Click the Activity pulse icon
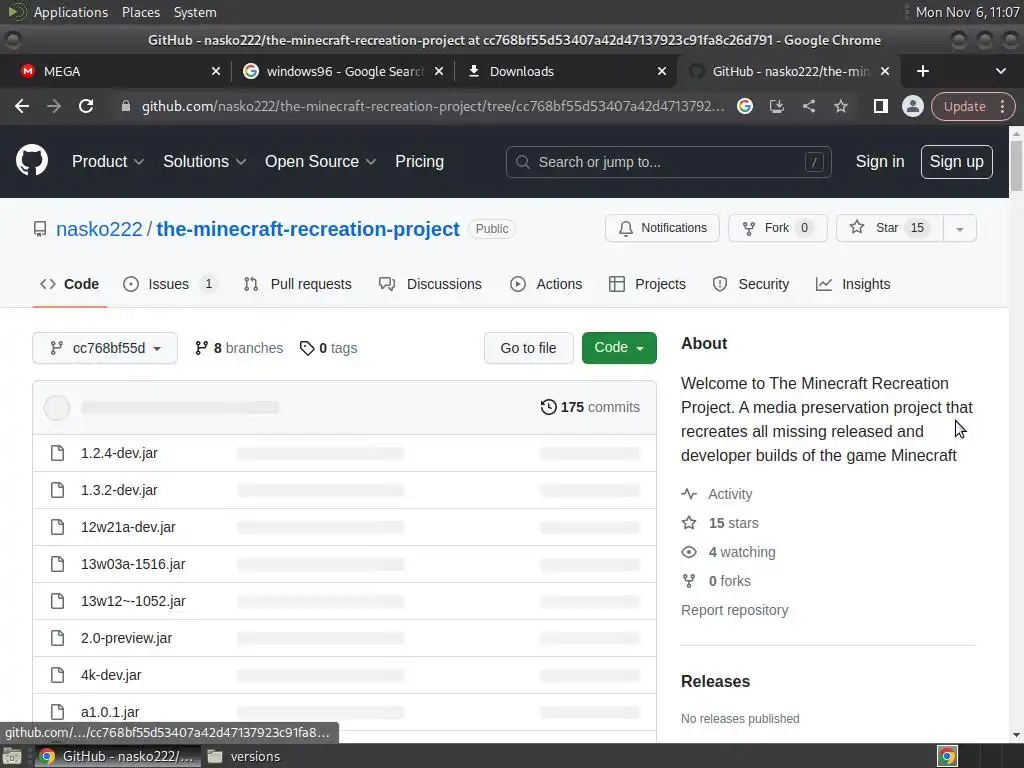This screenshot has height=768, width=1024. click(x=689, y=494)
